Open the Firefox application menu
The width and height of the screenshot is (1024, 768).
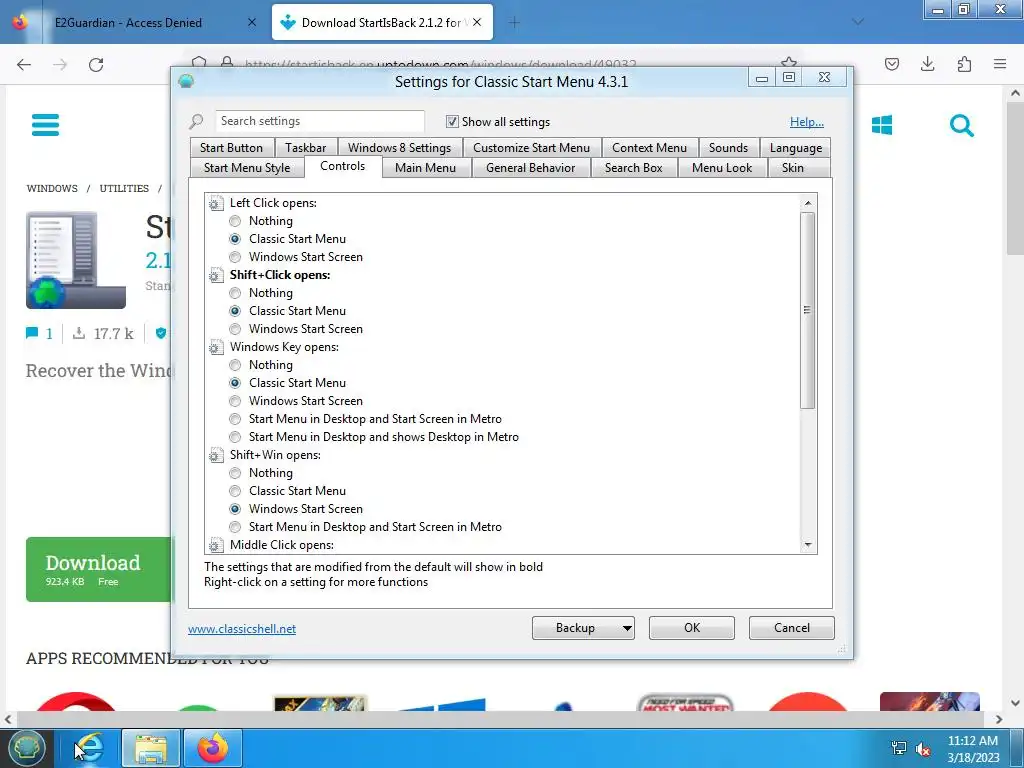pos(1000,64)
